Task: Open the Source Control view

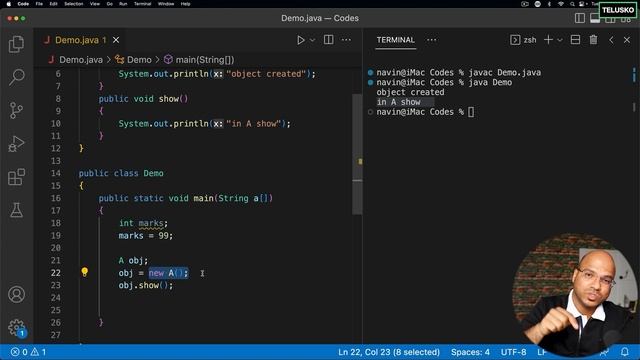Action: coord(16,110)
